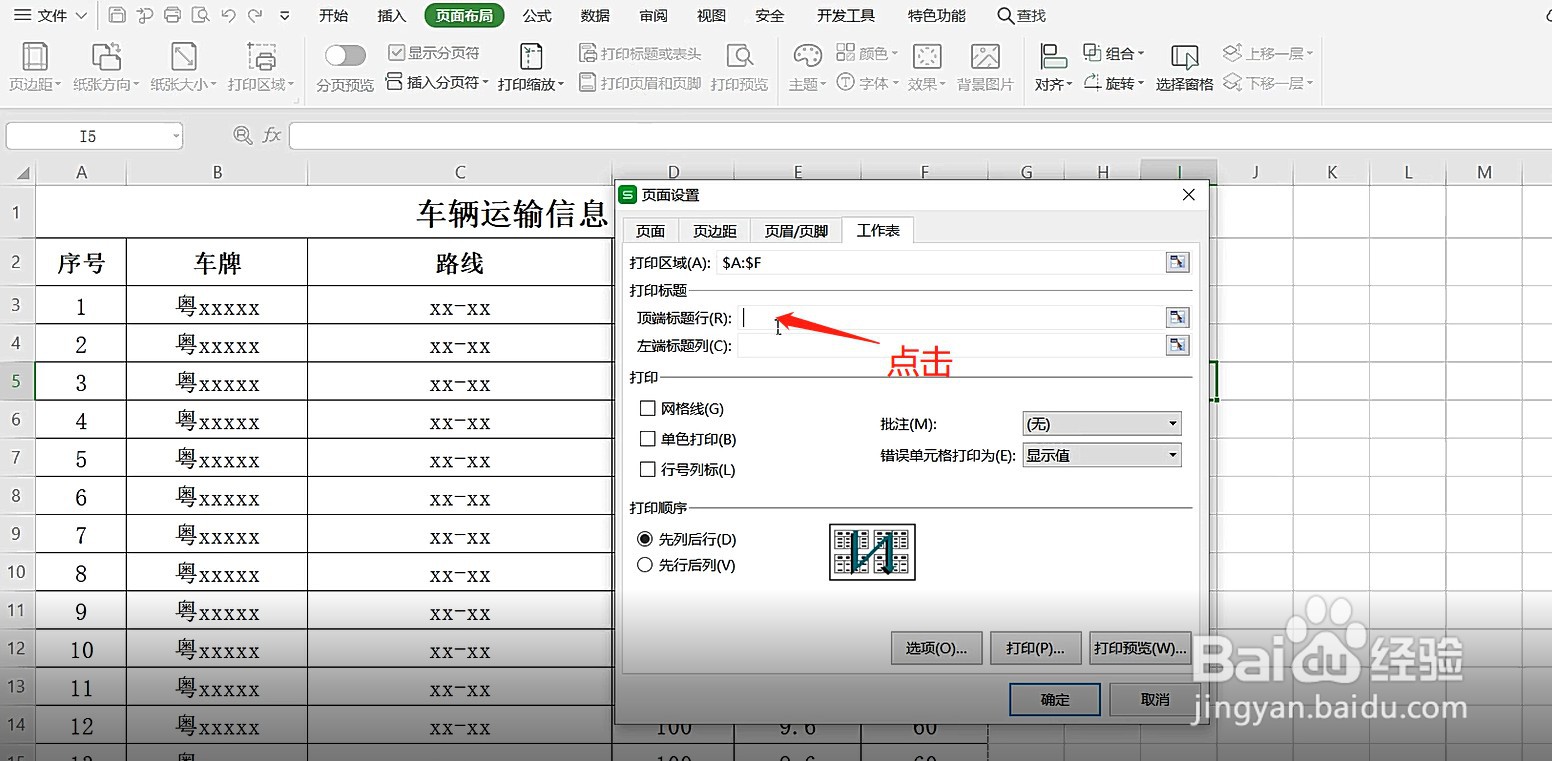
Task: Open the 公式 ribbon tab
Action: (537, 15)
